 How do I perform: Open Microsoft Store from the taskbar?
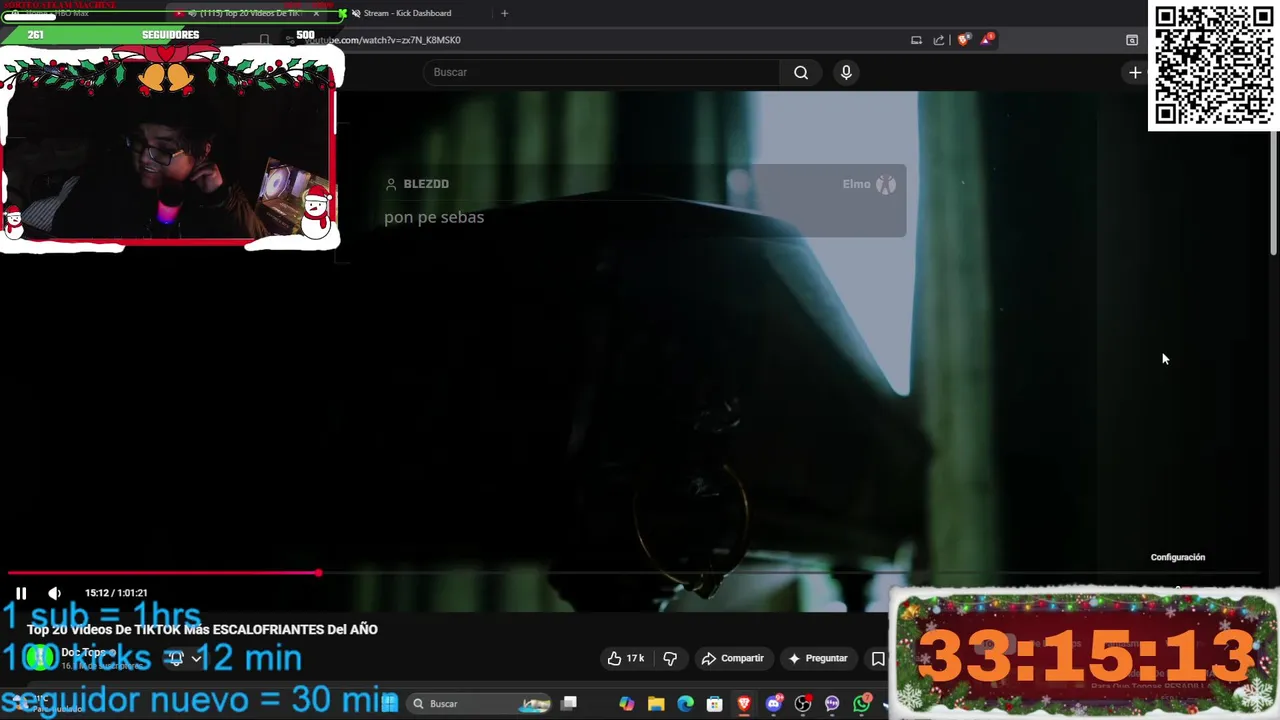[x=715, y=704]
